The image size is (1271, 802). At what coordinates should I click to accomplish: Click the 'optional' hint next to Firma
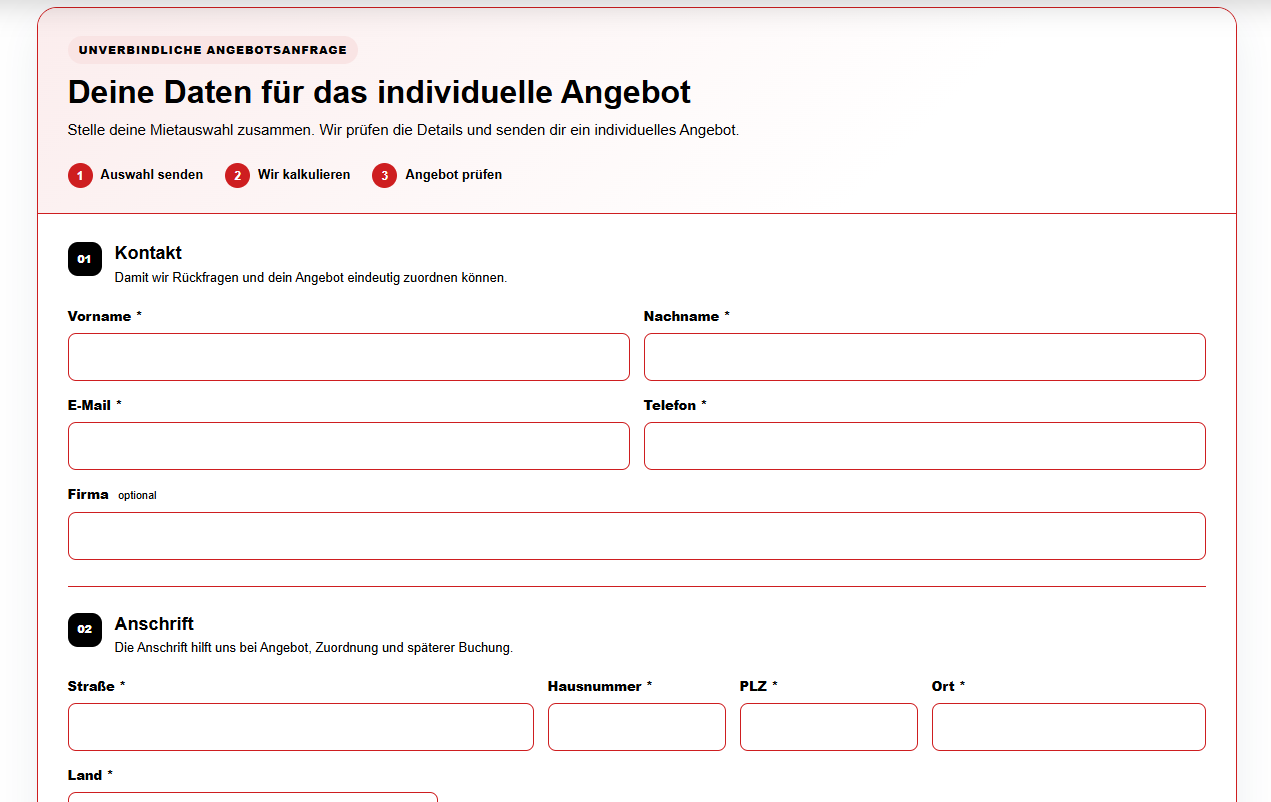[x=137, y=495]
